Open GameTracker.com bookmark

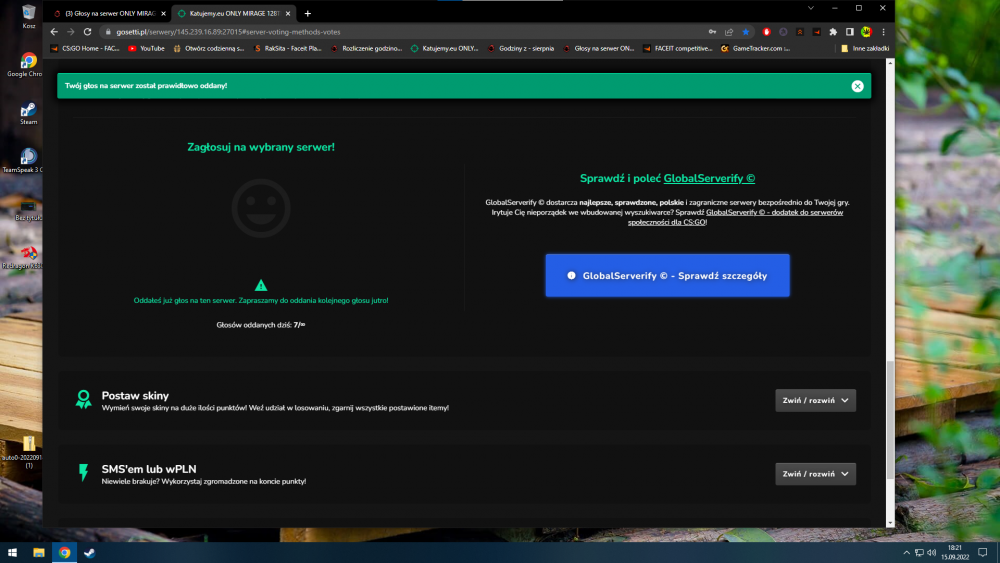click(x=756, y=48)
